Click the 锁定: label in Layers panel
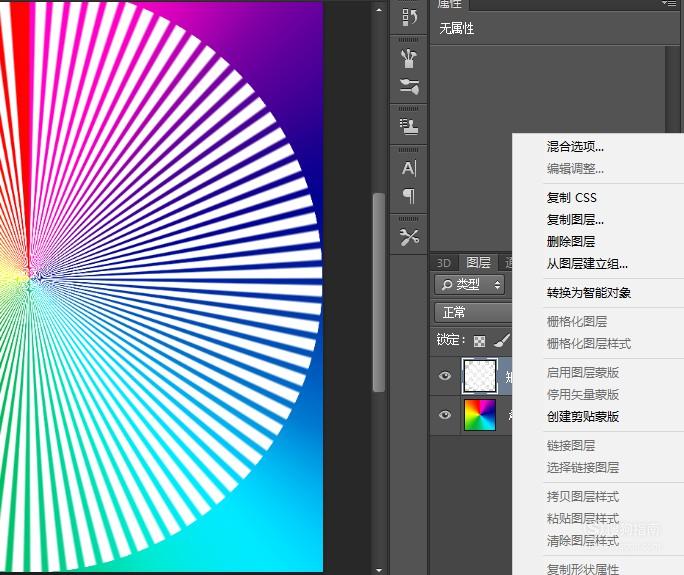Viewport: 684px width, 575px height. (451, 339)
